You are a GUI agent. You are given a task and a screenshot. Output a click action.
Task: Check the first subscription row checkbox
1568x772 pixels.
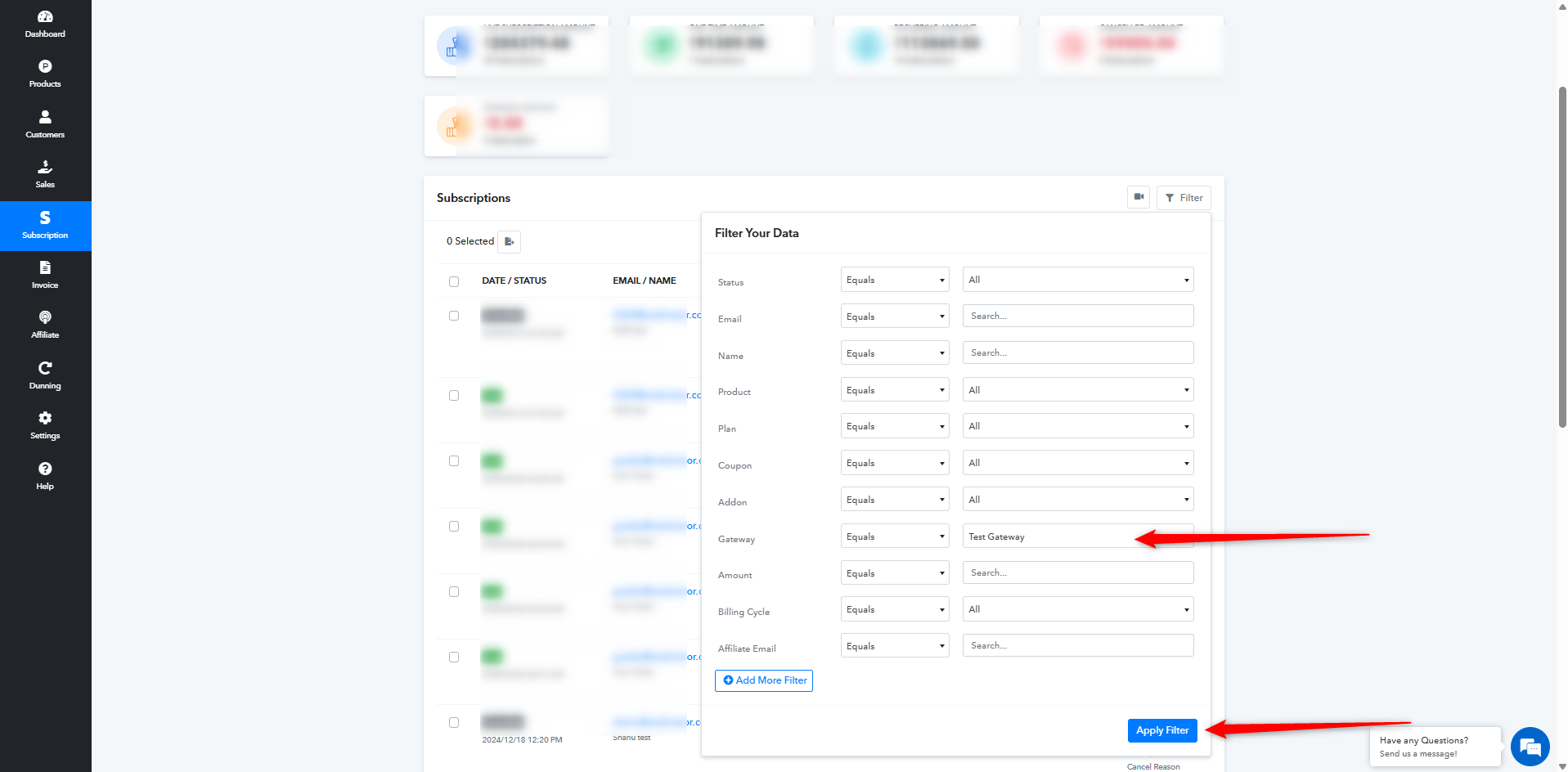click(454, 316)
